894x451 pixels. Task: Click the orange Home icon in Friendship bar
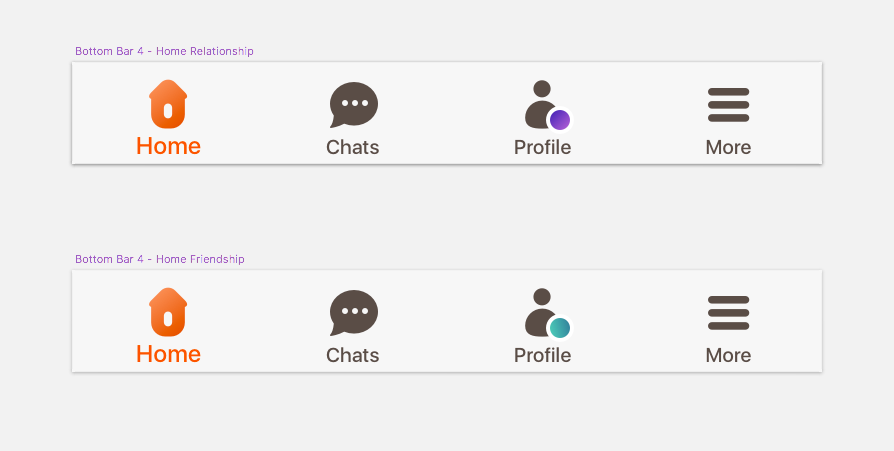[168, 312]
